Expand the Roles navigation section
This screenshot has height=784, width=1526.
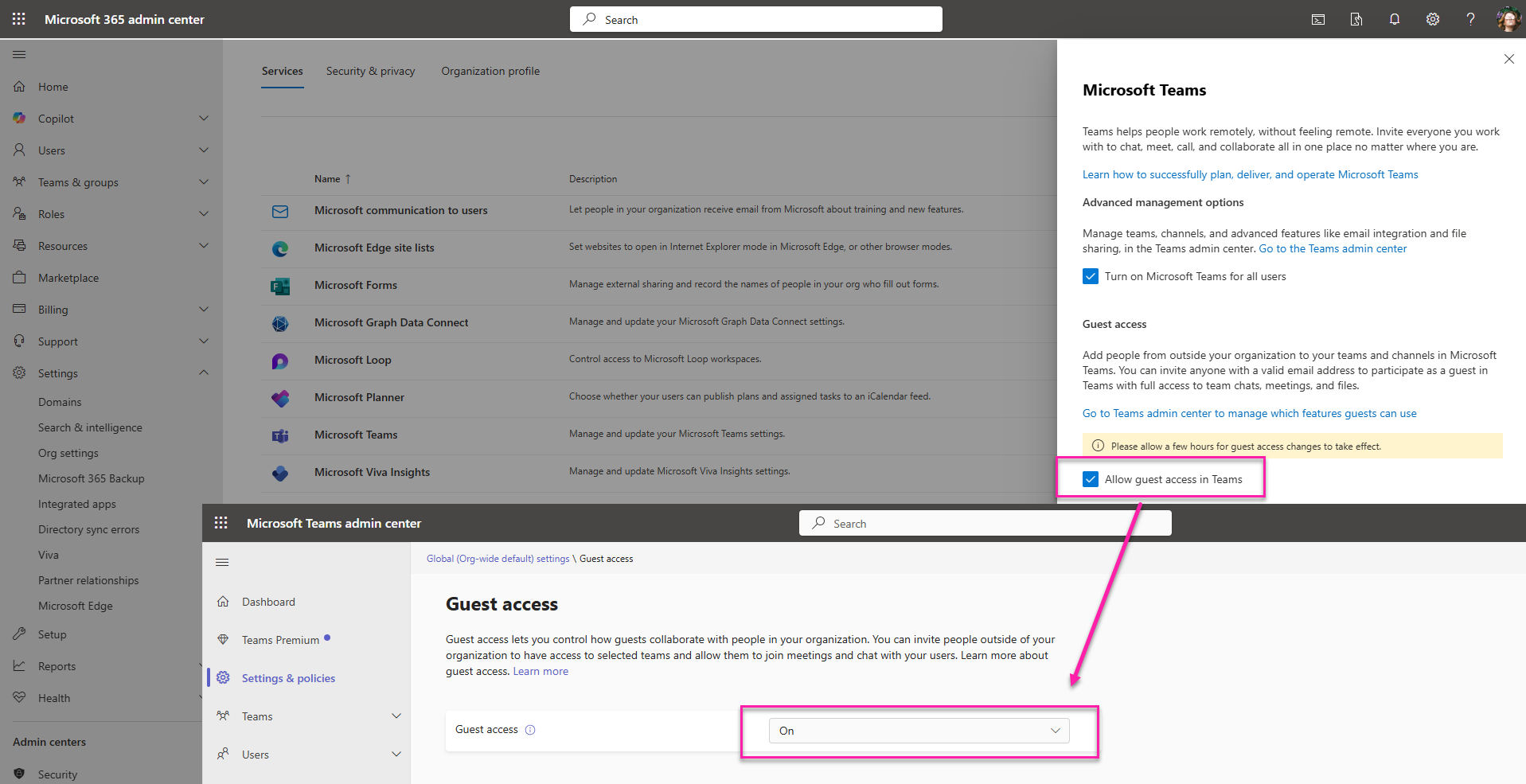(x=204, y=213)
